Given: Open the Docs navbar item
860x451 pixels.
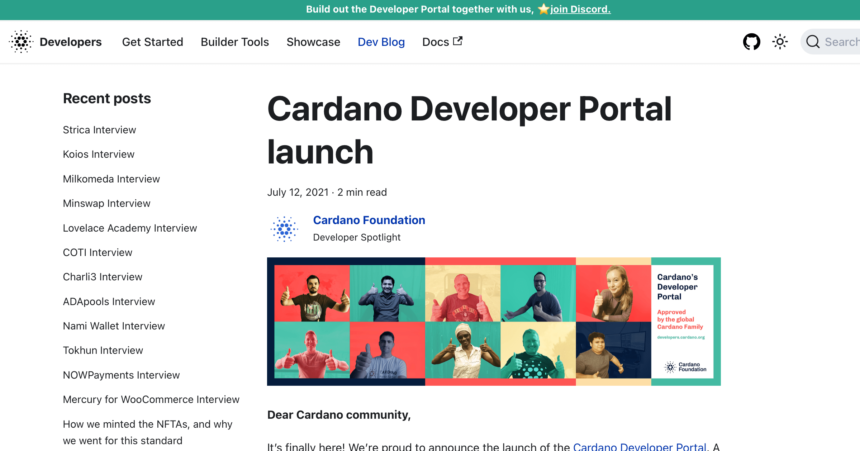Looking at the screenshot, I should (x=442, y=42).
